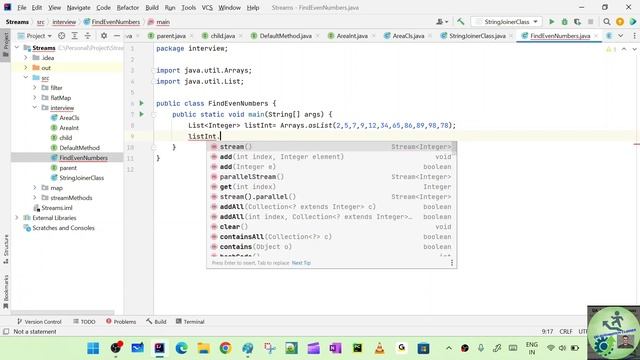Start debugging with the bug icon

click(564, 22)
